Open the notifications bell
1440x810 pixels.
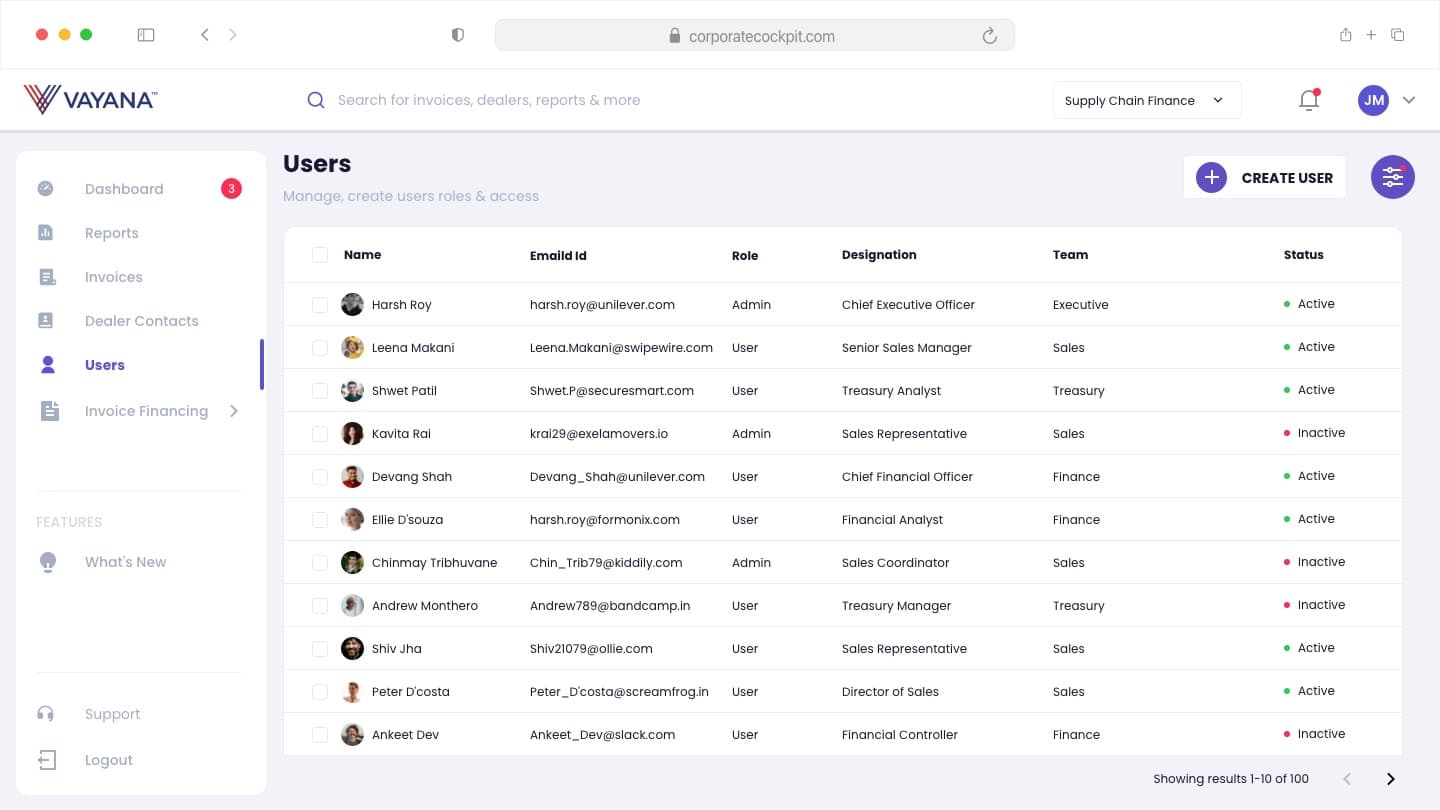[x=1309, y=100]
